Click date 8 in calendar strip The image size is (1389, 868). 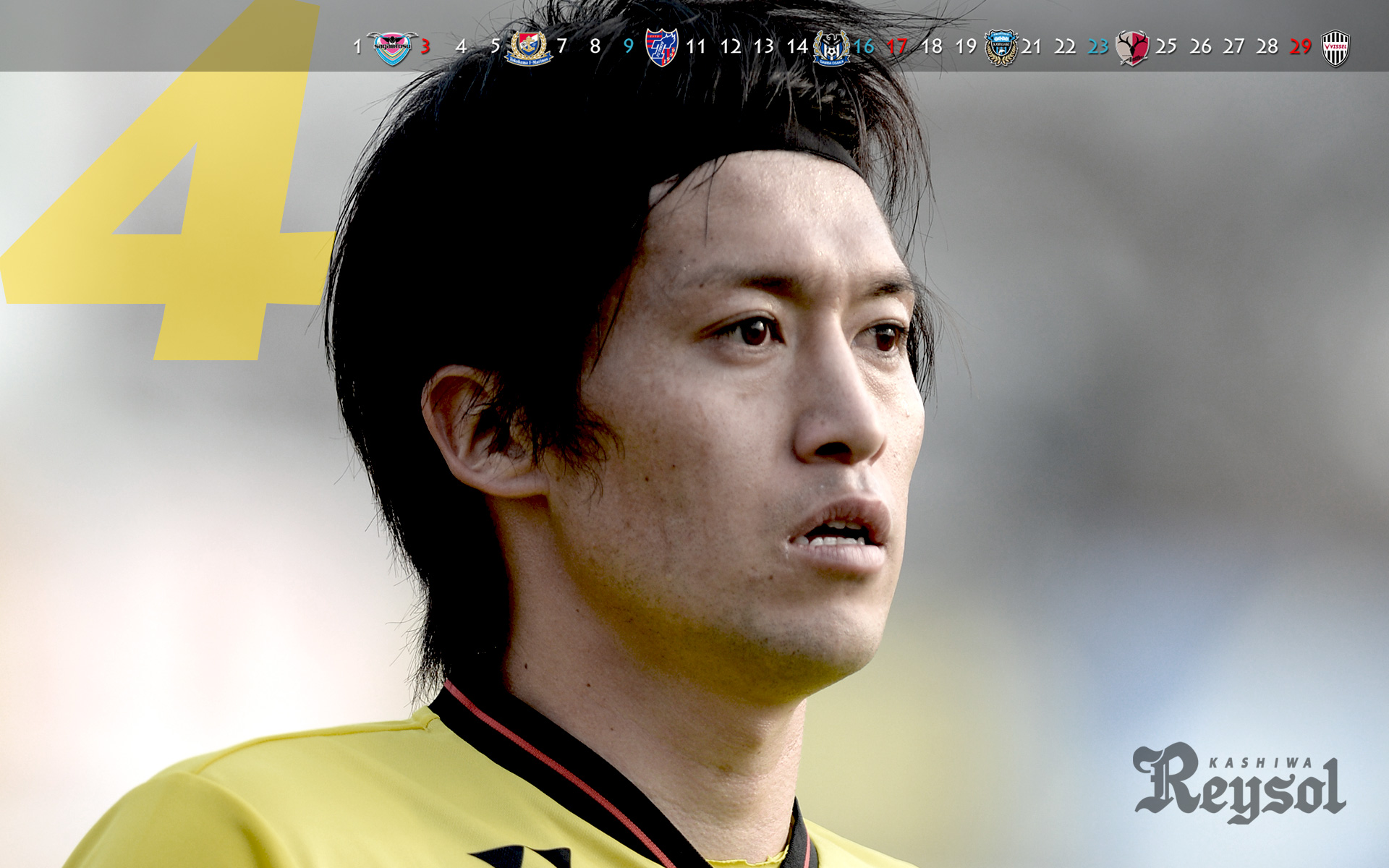pos(595,46)
